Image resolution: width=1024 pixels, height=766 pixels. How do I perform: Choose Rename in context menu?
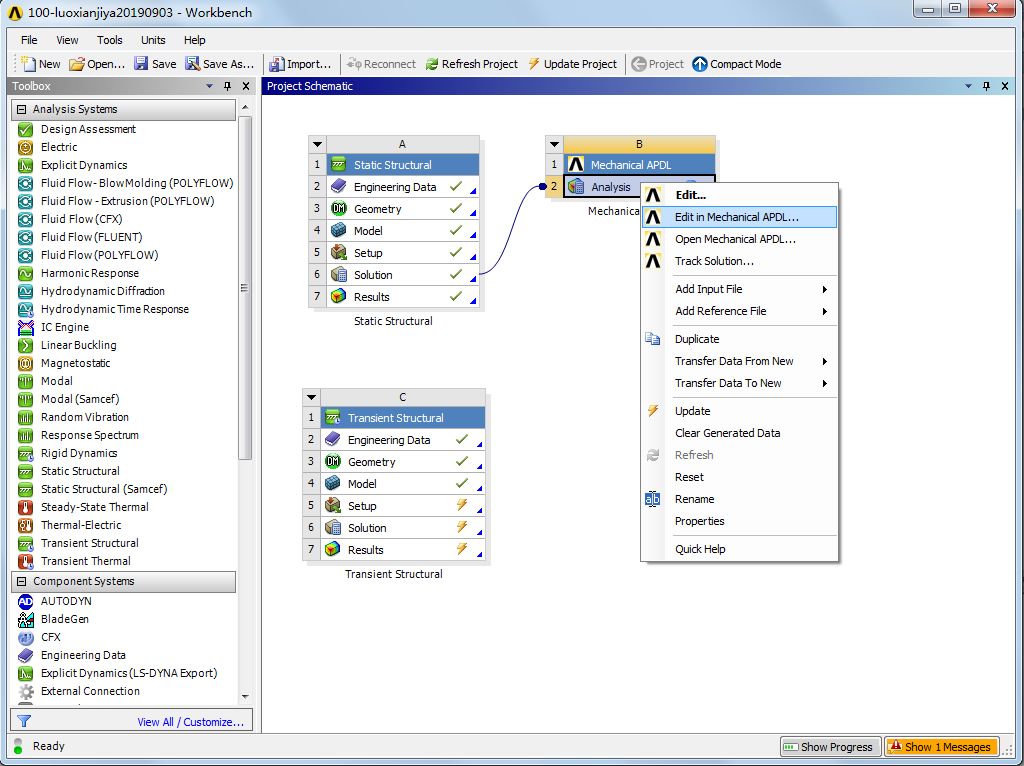point(739,499)
